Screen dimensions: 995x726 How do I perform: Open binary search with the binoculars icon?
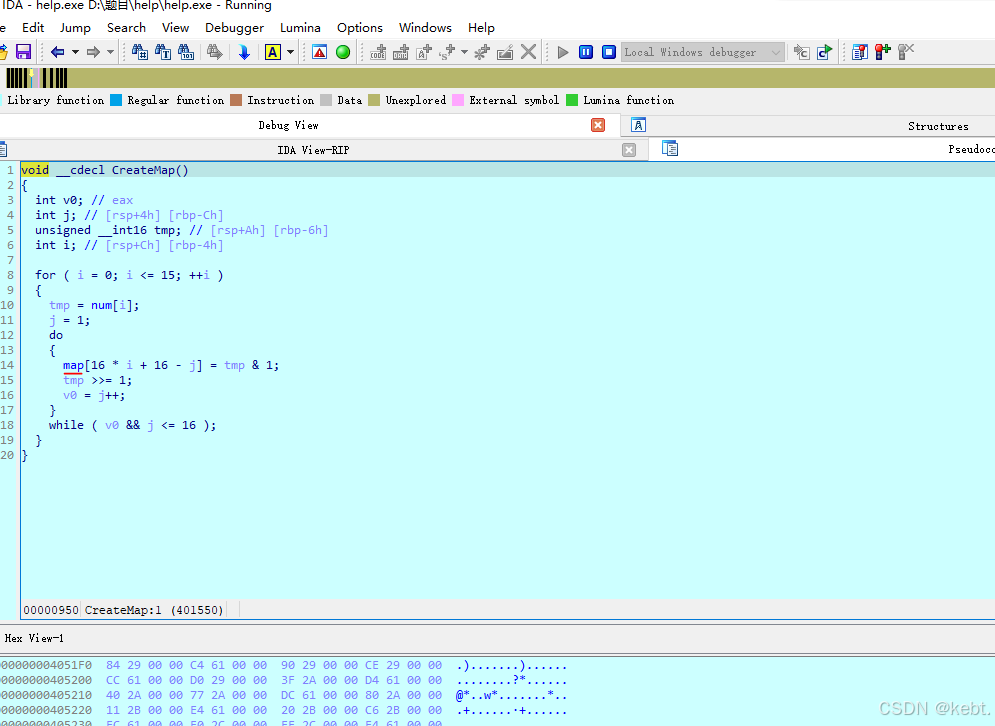coord(186,51)
